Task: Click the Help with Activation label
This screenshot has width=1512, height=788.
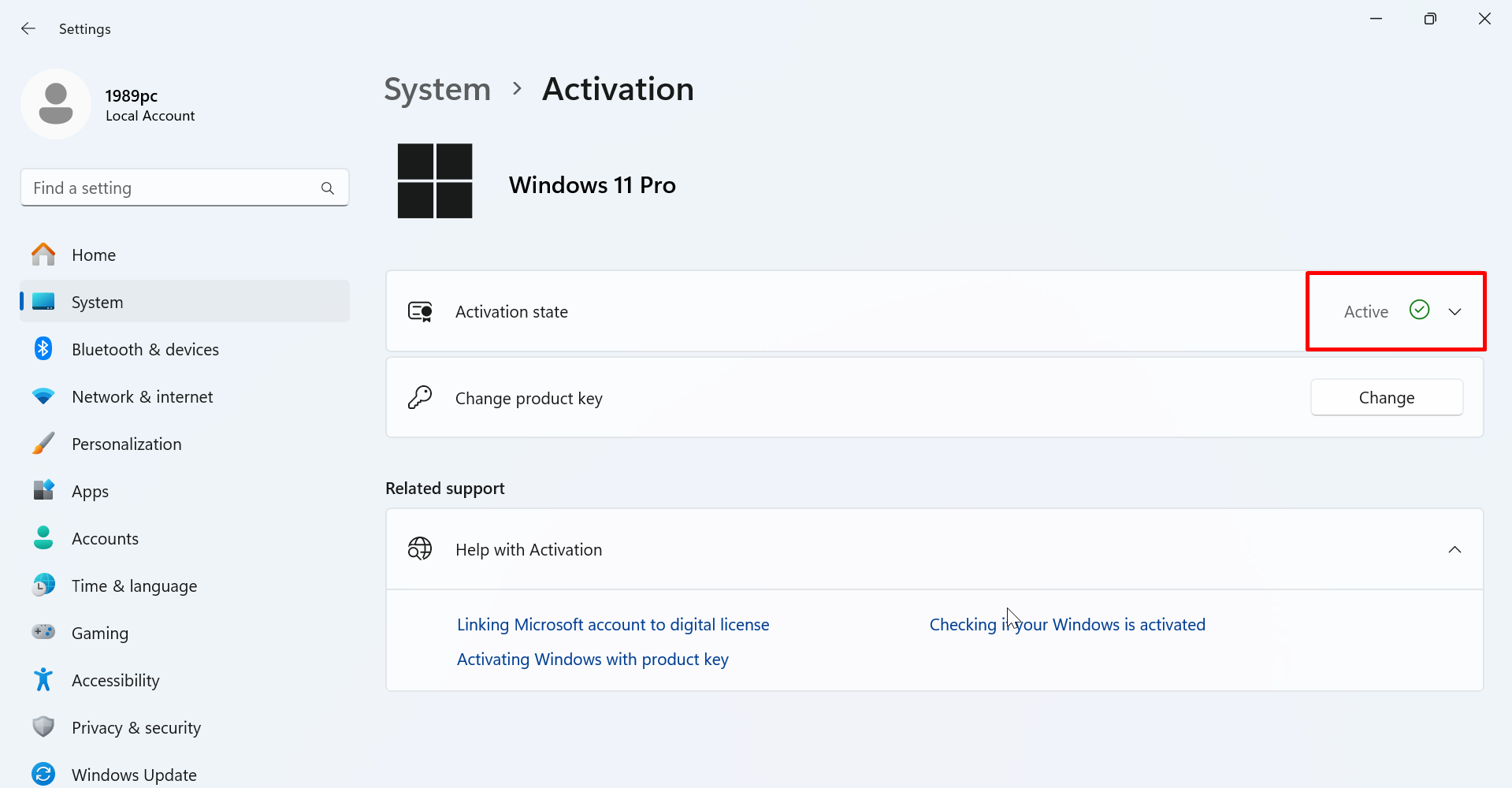Action: click(529, 549)
